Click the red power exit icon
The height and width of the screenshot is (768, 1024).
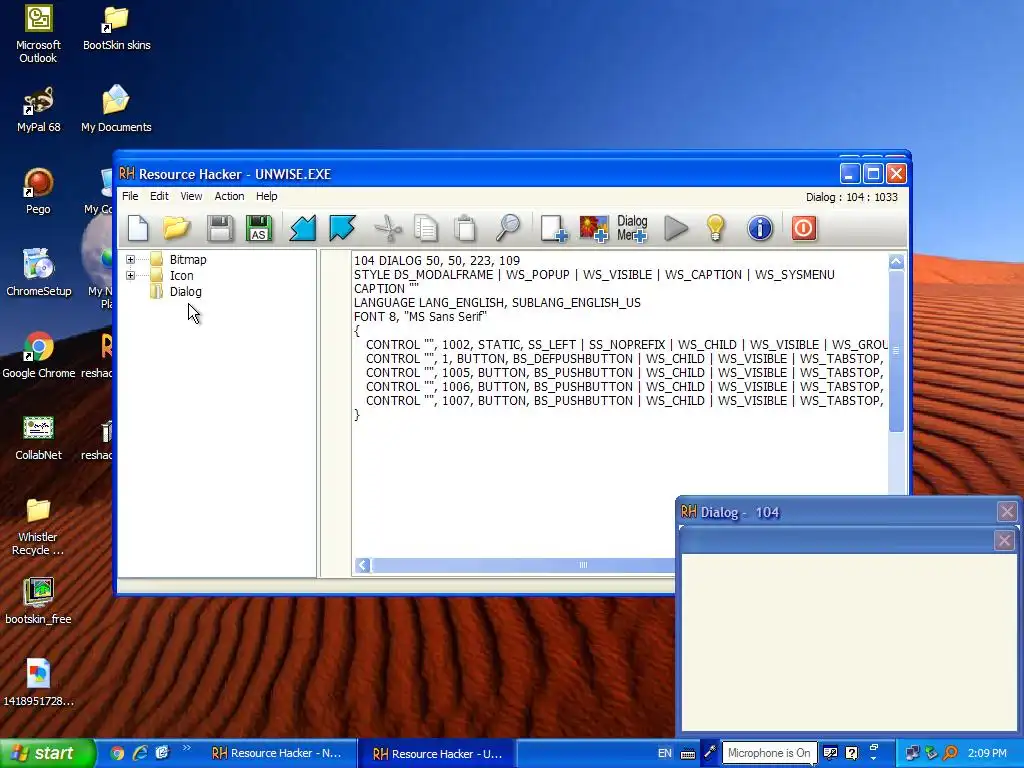(x=804, y=228)
